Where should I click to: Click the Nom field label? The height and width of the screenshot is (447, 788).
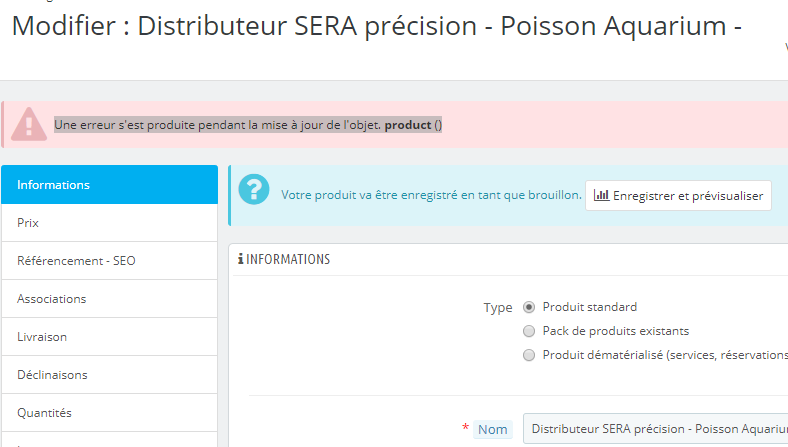pyautogui.click(x=492, y=429)
